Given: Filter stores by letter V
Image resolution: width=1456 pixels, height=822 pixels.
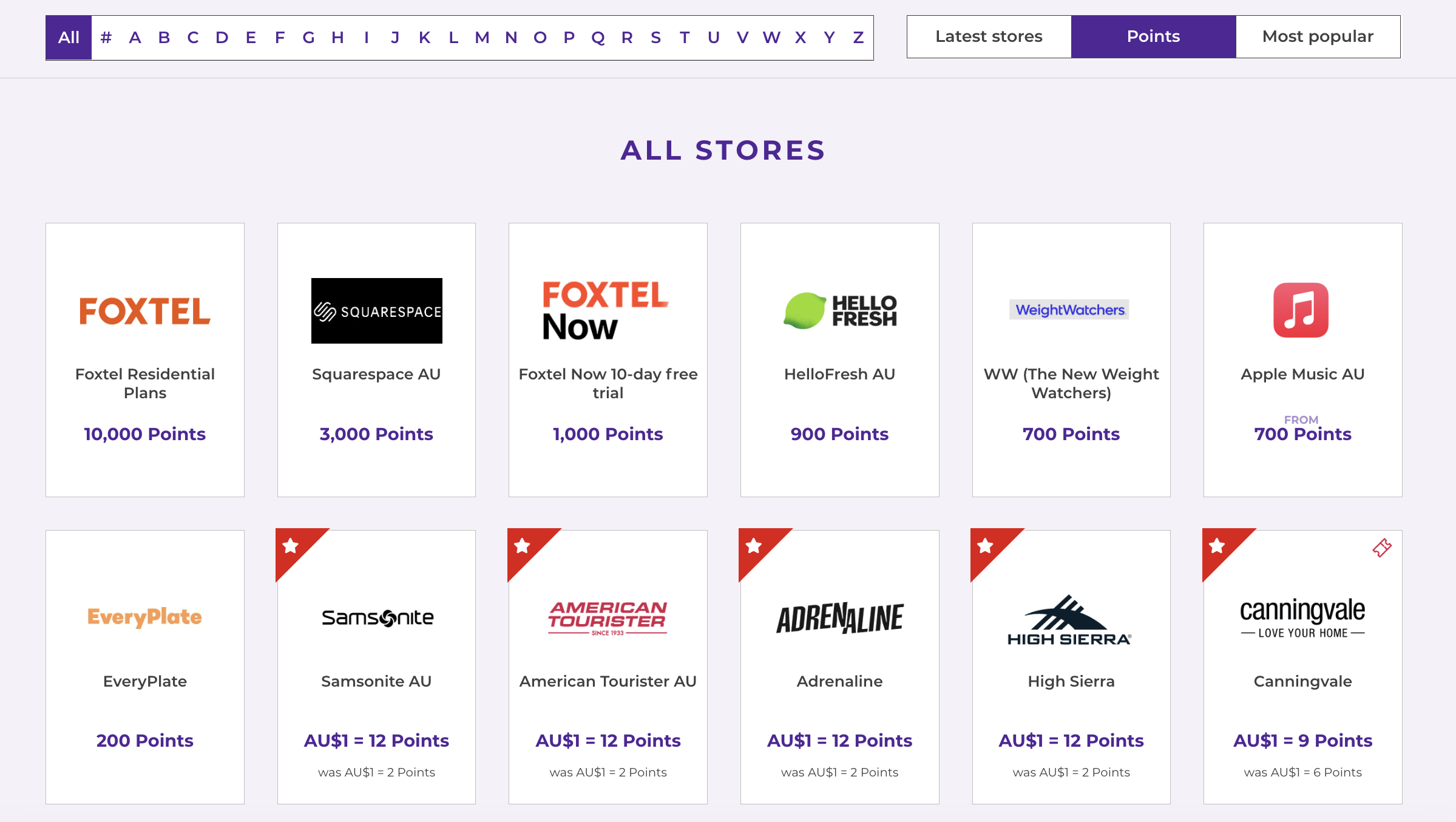Looking at the screenshot, I should tap(742, 38).
